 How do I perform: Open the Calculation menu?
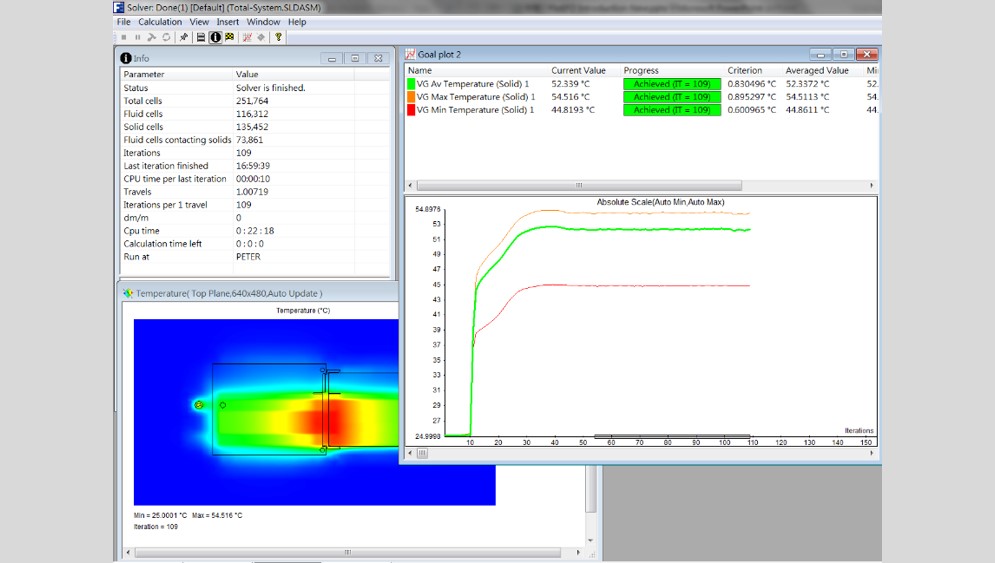click(160, 22)
